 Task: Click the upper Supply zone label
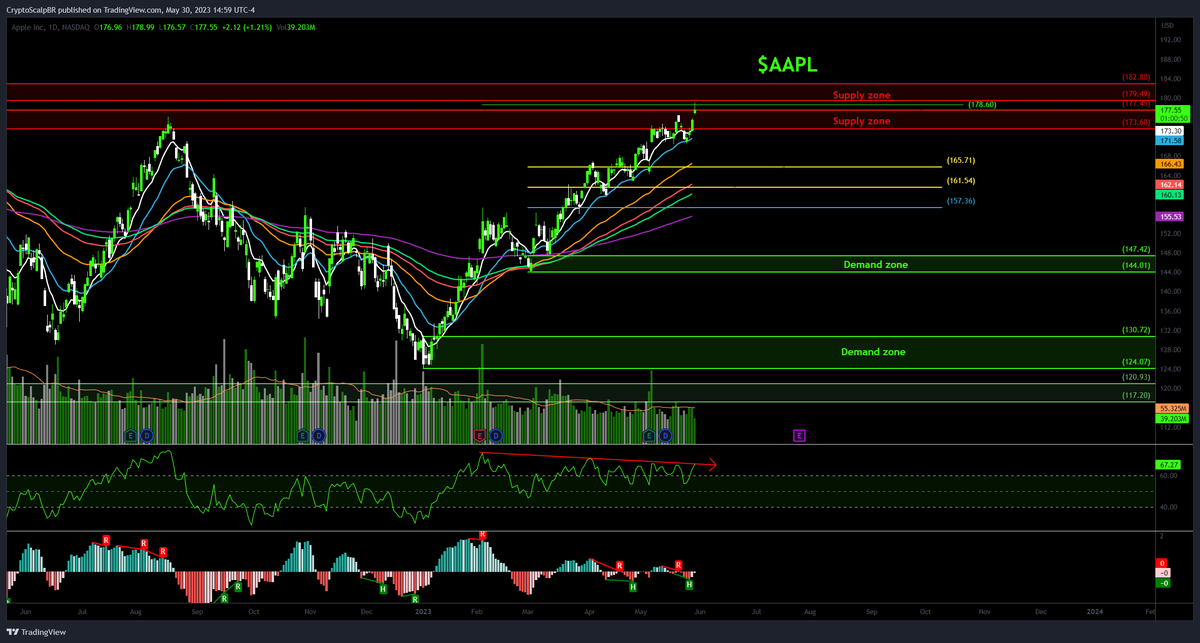coord(861,95)
